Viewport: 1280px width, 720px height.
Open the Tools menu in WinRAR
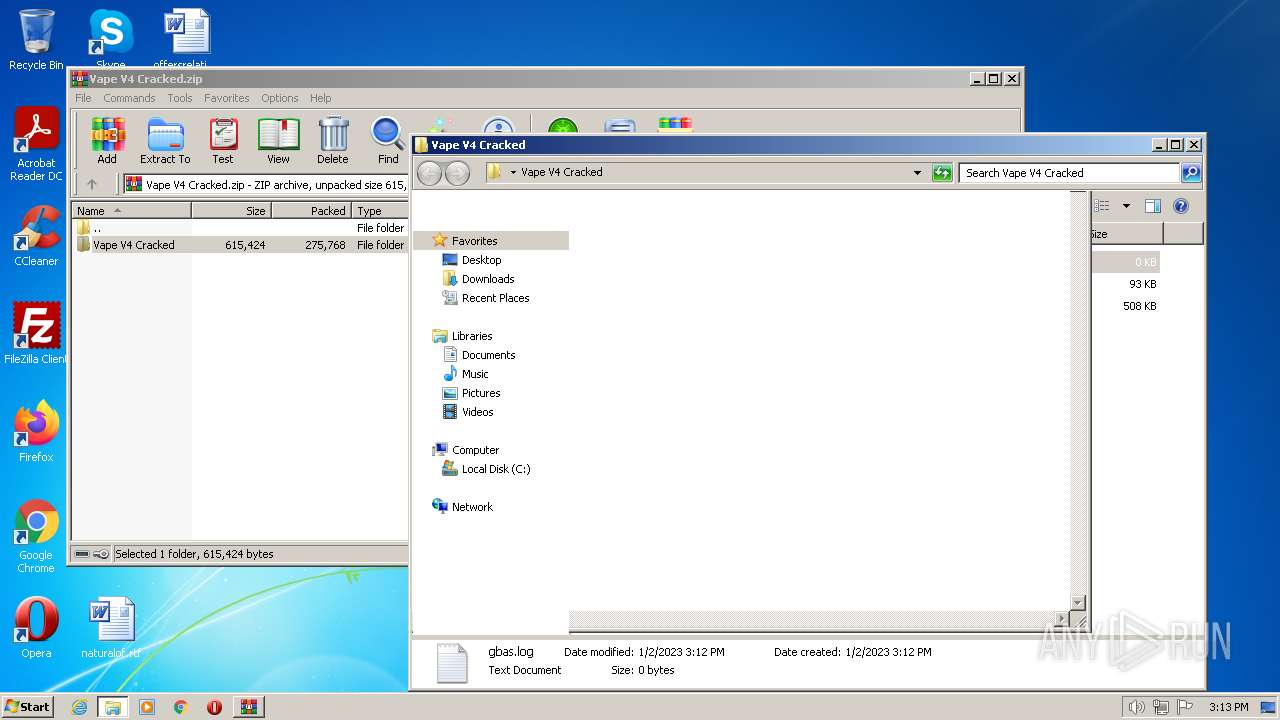180,98
